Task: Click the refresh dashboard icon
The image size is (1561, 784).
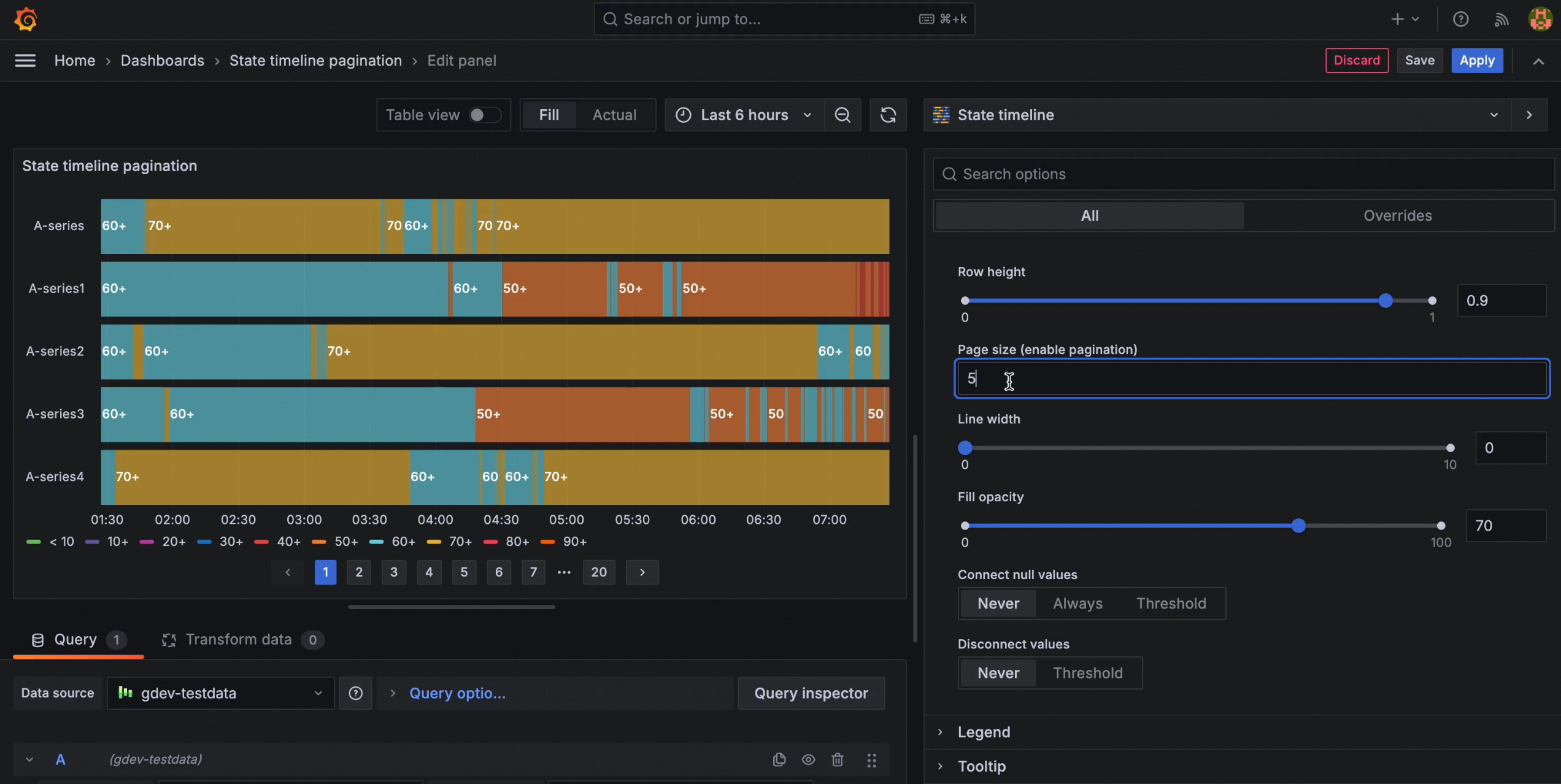Action: [x=888, y=115]
